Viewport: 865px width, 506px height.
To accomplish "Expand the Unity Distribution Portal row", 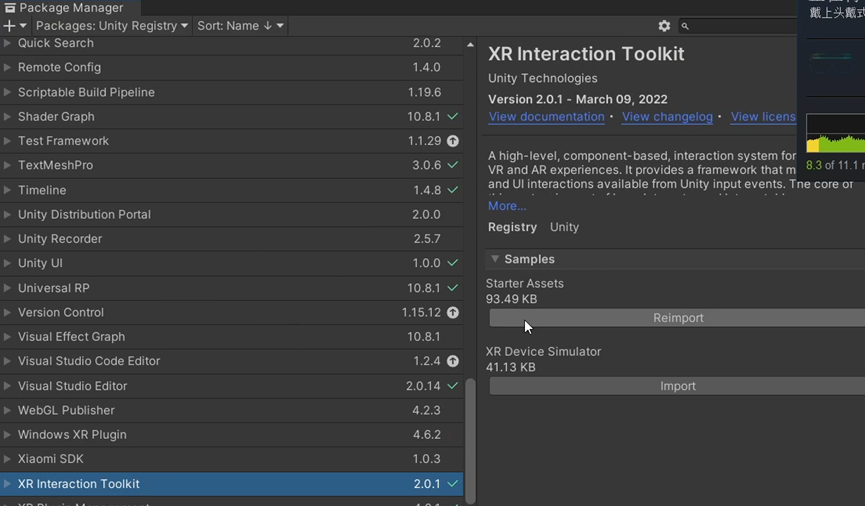I will point(7,214).
